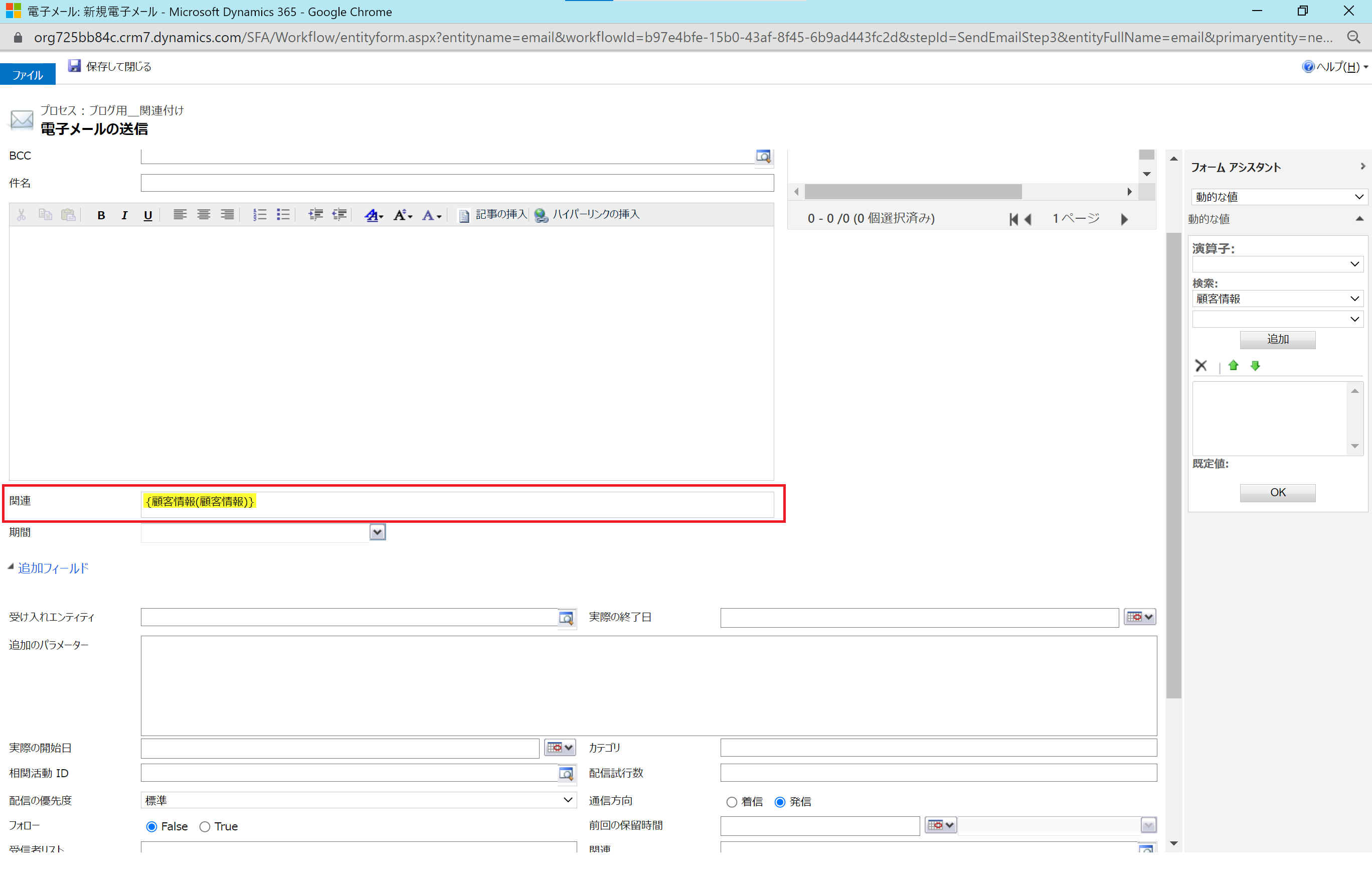Open 実際の開始日 calendar picker
Image resolution: width=1372 pixels, height=870 pixels.
coord(560,748)
